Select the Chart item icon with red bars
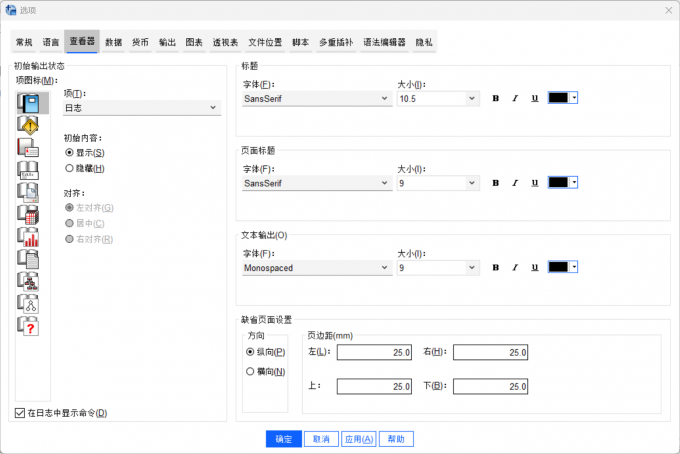Viewport: 680px width, 454px height. (x=28, y=238)
